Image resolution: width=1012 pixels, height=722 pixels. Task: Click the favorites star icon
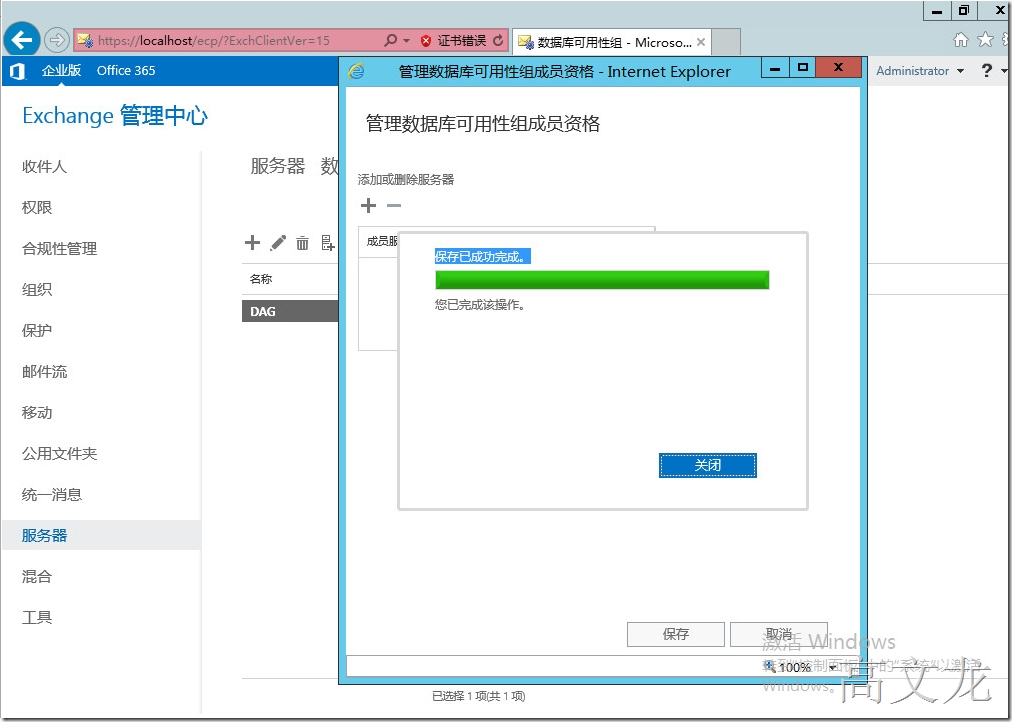[986, 40]
